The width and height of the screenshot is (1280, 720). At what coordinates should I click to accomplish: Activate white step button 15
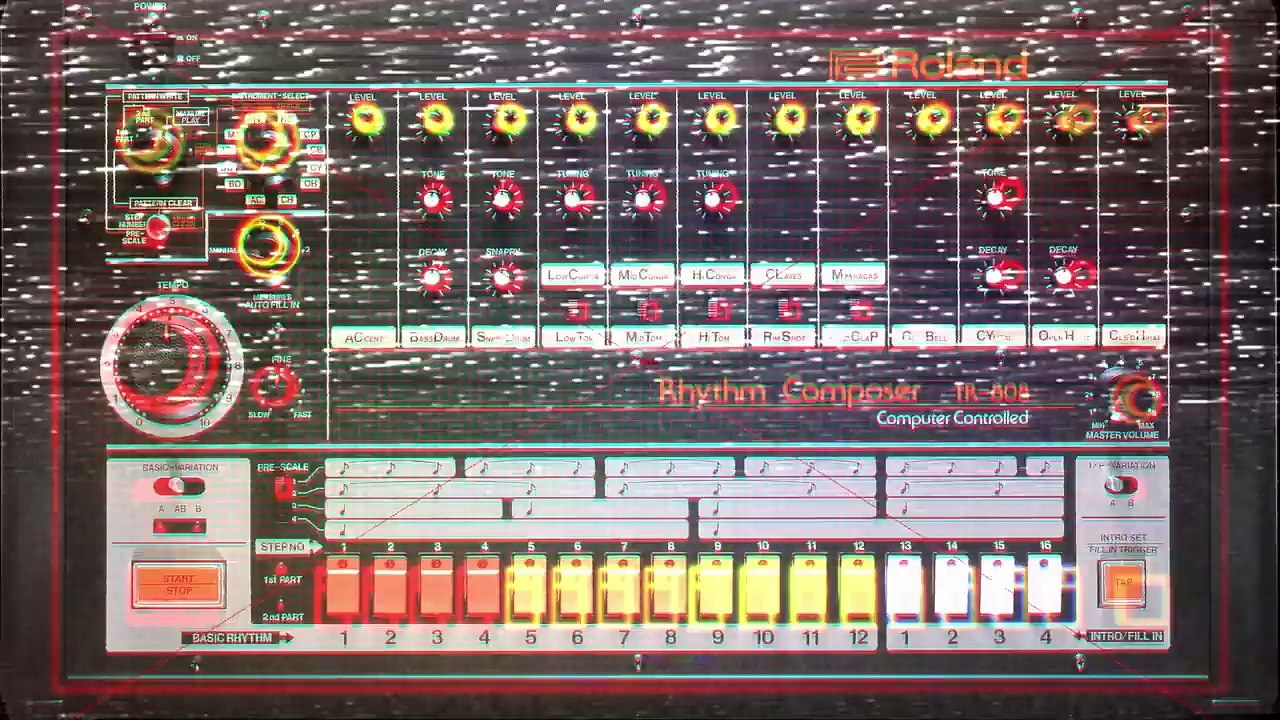tap(998, 587)
